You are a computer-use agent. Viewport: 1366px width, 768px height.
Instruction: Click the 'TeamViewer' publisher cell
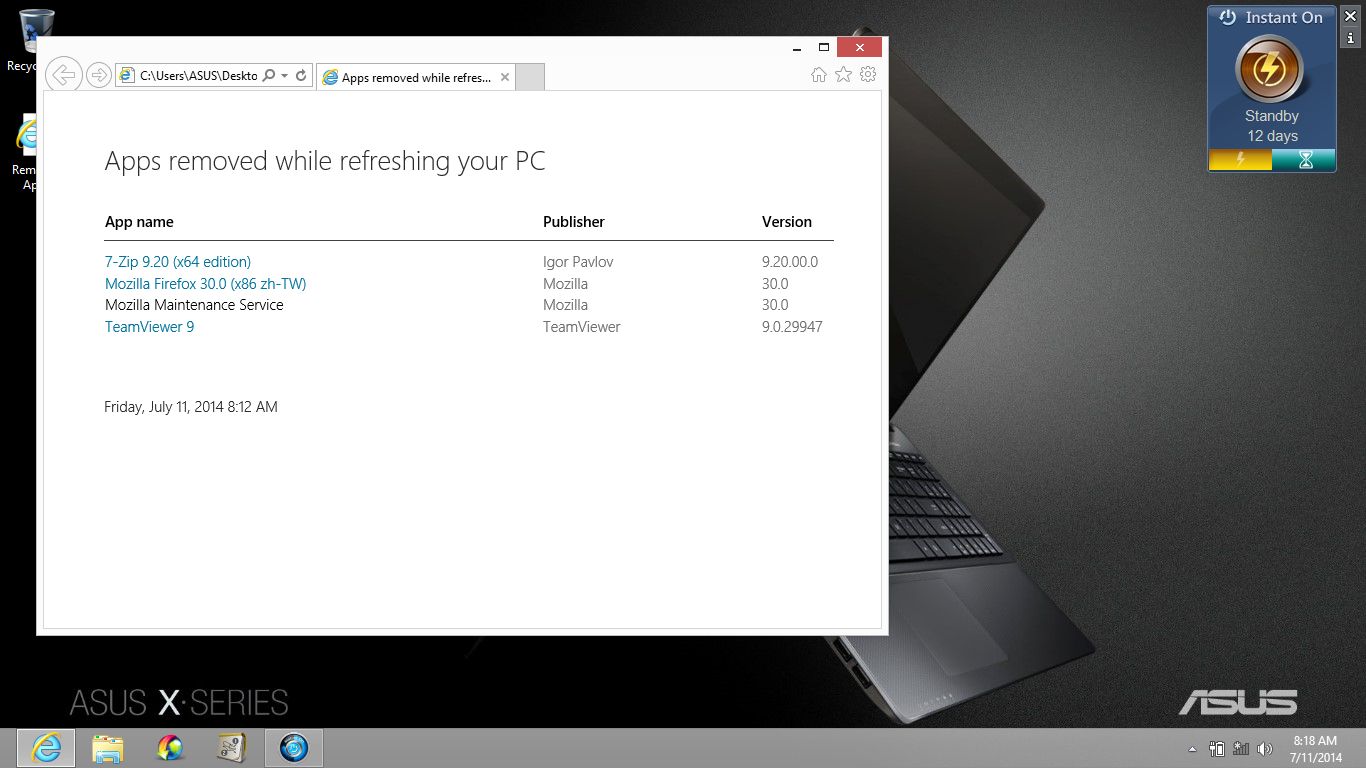pos(582,327)
